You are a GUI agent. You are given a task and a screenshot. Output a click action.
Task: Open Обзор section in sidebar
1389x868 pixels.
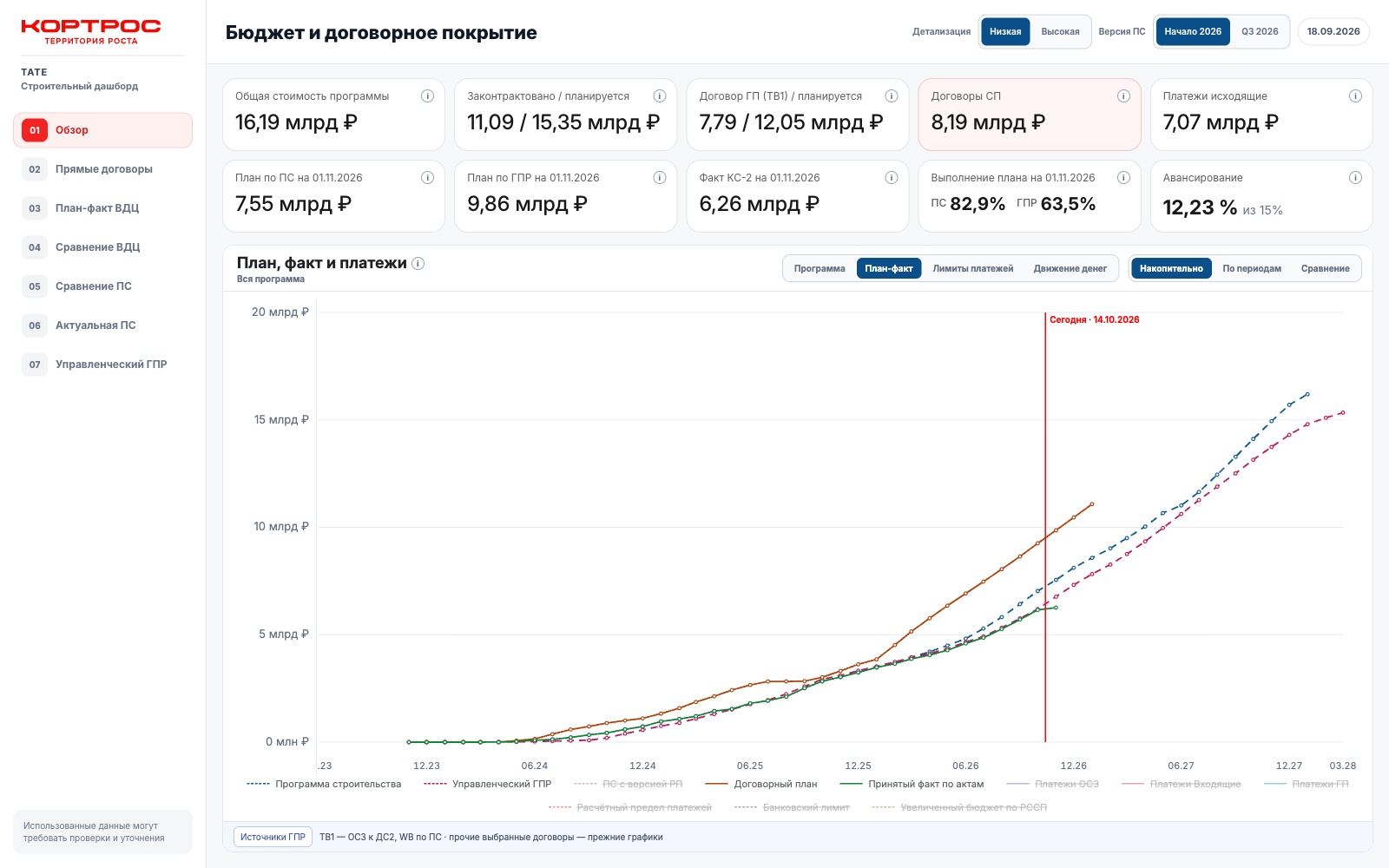point(102,130)
